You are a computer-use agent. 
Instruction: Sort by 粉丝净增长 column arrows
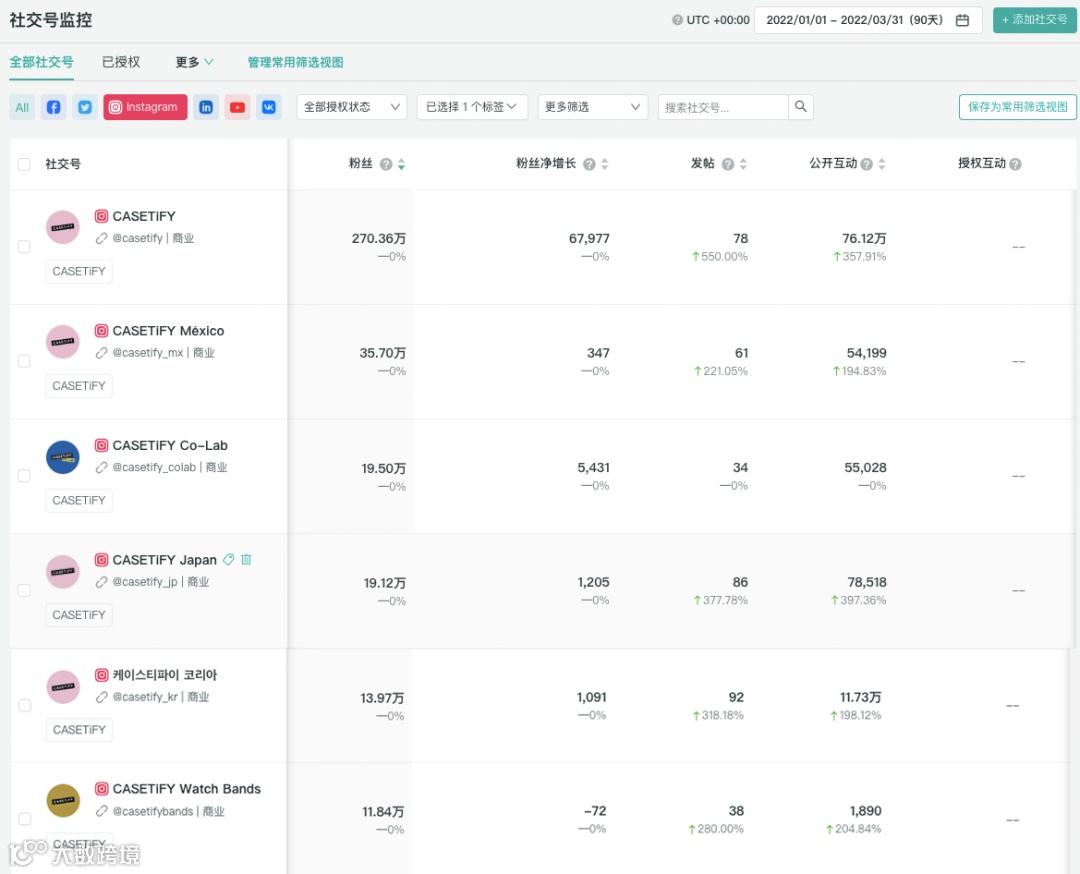605,164
